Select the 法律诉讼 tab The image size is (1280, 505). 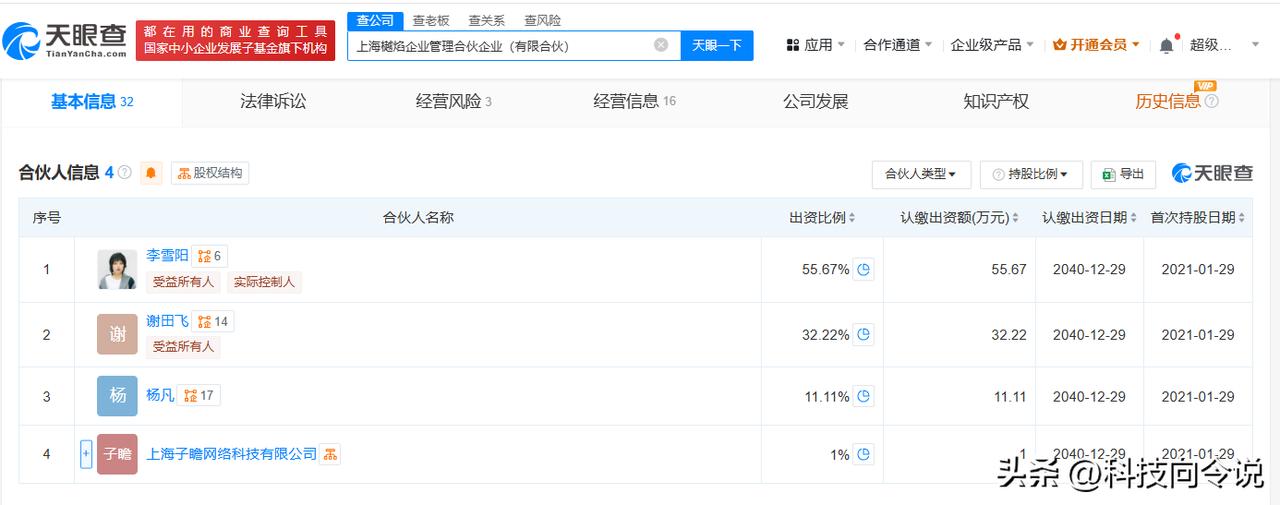tap(273, 101)
